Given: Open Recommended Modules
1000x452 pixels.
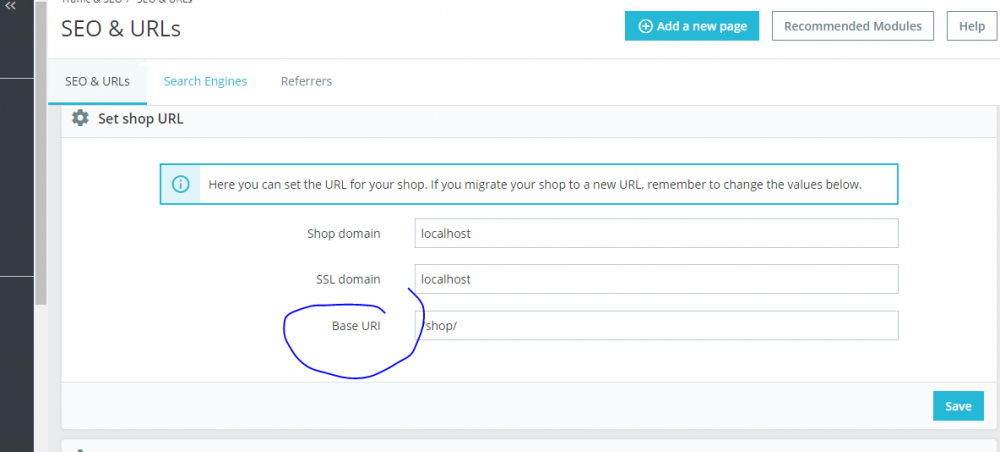Looking at the screenshot, I should (x=853, y=27).
